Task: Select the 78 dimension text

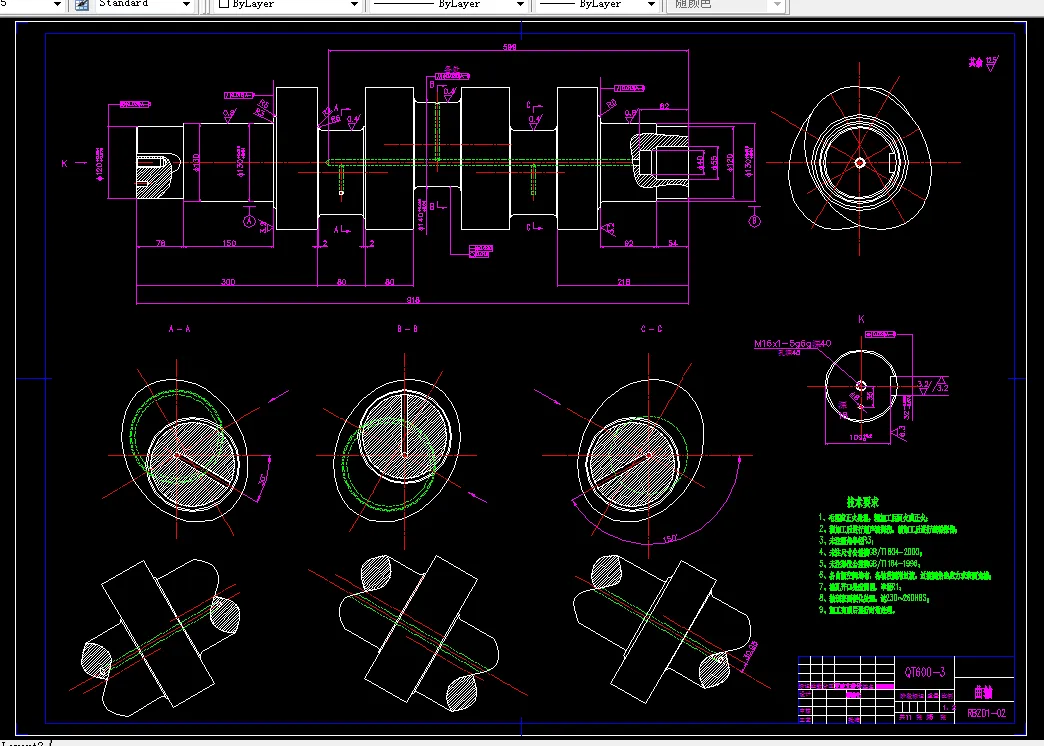Action: click(160, 243)
